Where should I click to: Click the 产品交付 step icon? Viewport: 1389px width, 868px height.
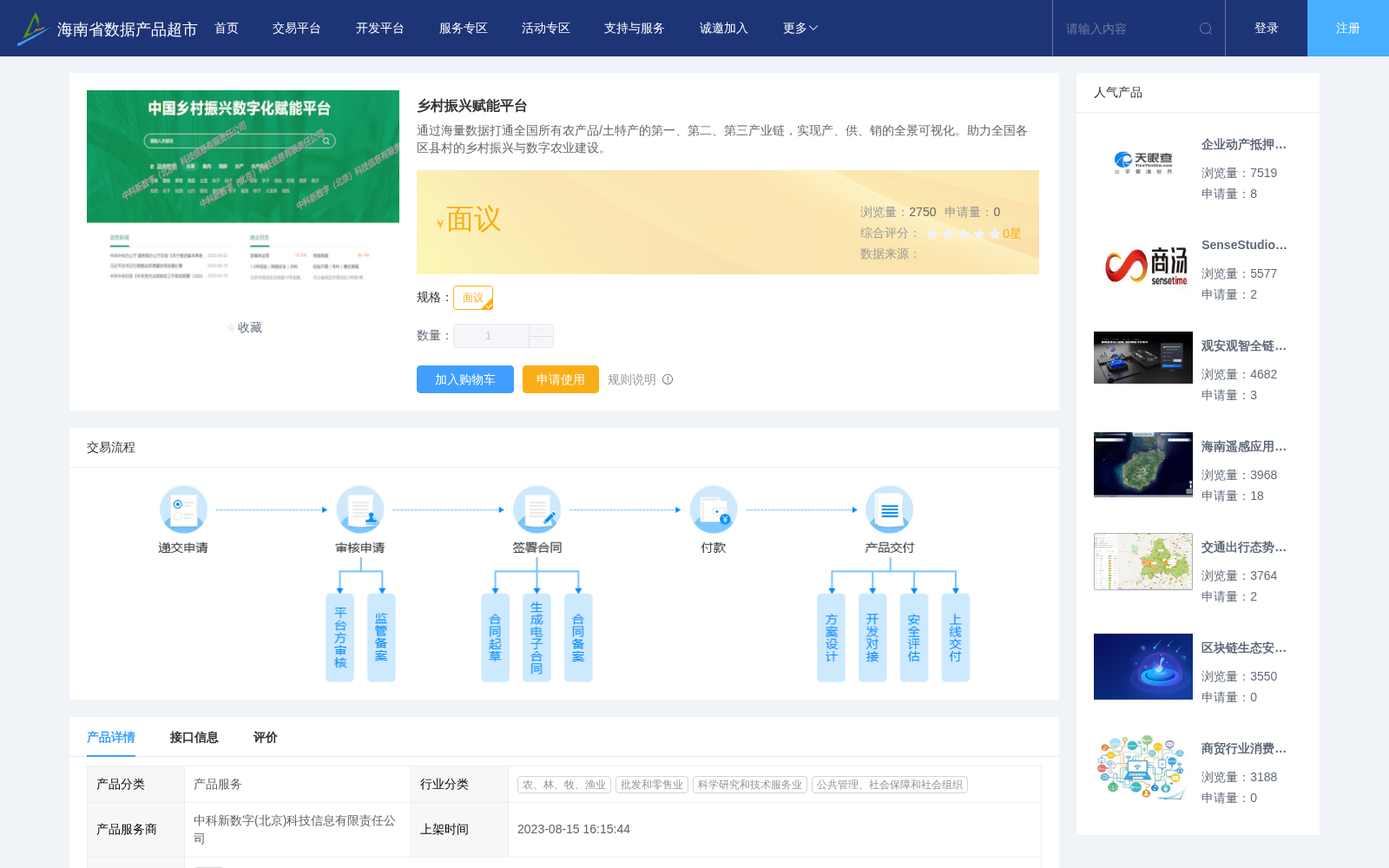pos(890,509)
